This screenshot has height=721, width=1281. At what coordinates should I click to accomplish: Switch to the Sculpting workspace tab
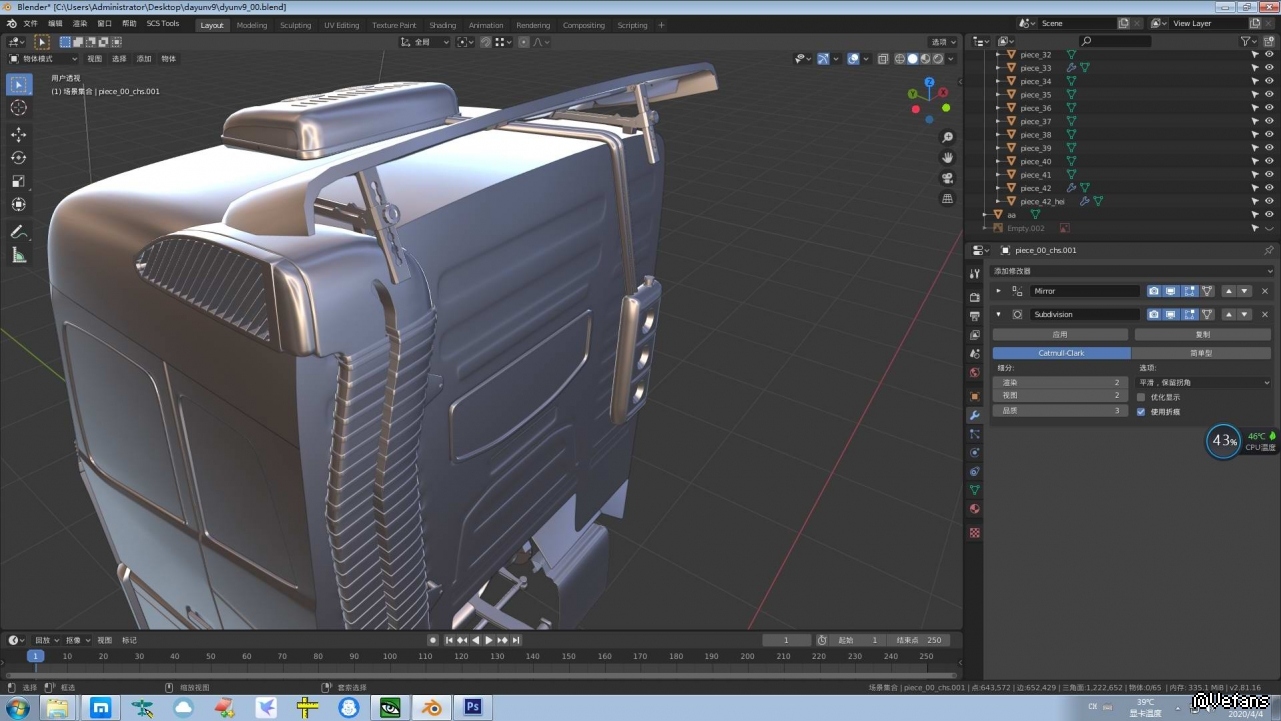295,25
